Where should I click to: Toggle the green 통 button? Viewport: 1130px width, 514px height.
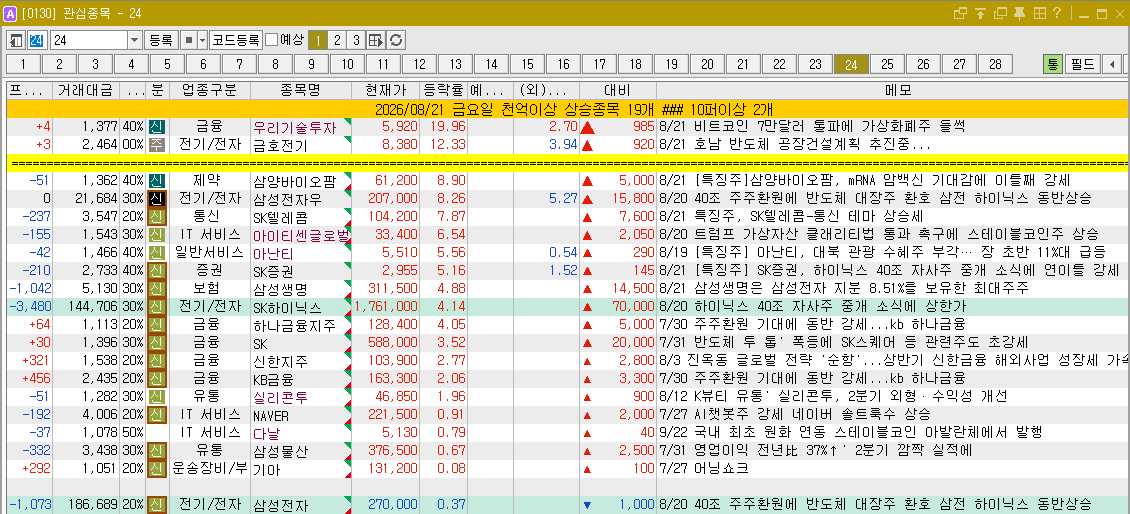[x=1053, y=64]
